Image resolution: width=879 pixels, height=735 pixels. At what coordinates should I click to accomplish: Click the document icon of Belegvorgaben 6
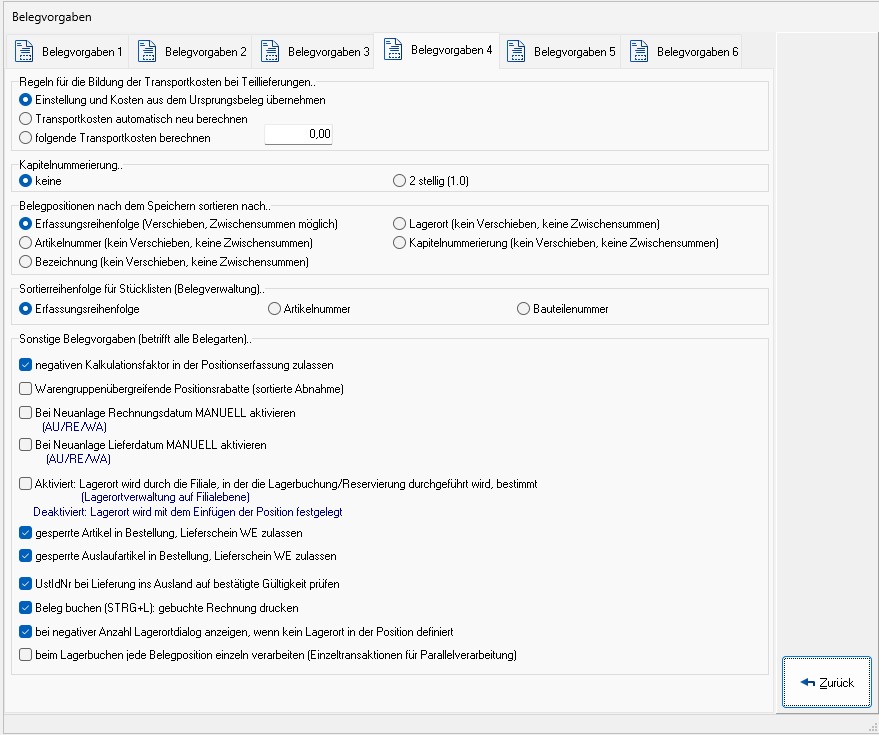[639, 51]
